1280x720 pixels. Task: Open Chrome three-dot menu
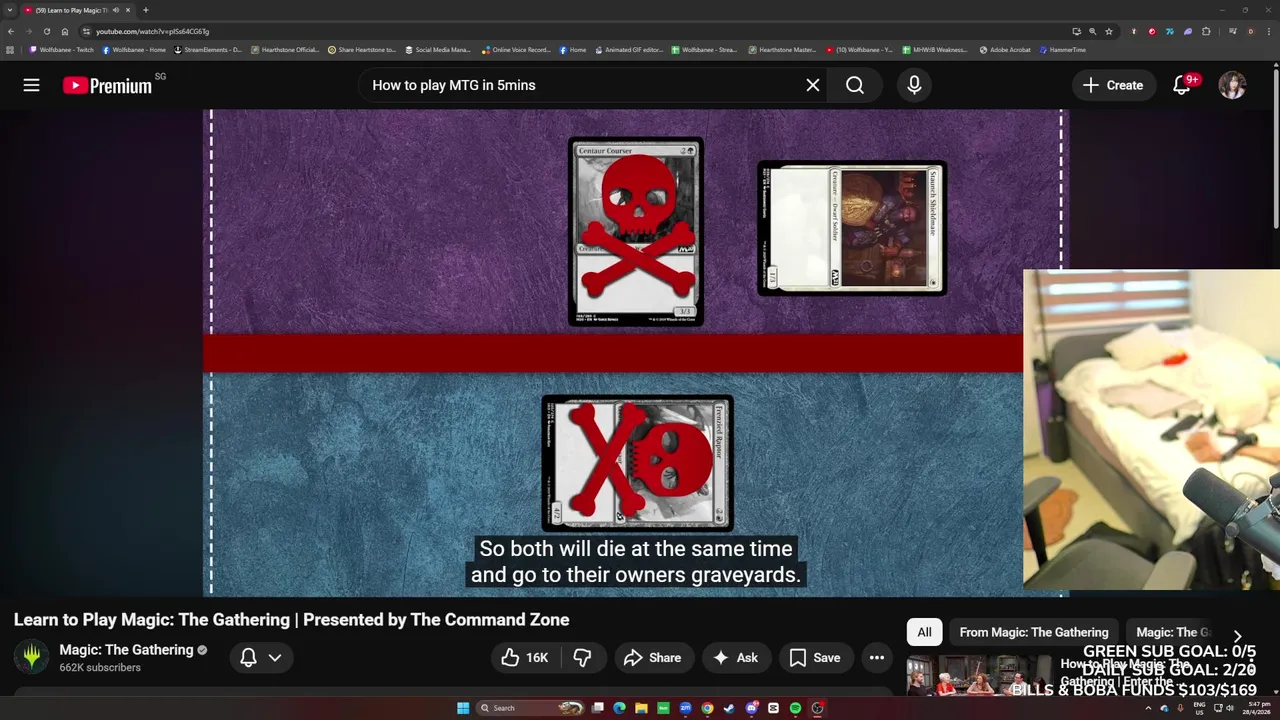pyautogui.click(x=1268, y=31)
